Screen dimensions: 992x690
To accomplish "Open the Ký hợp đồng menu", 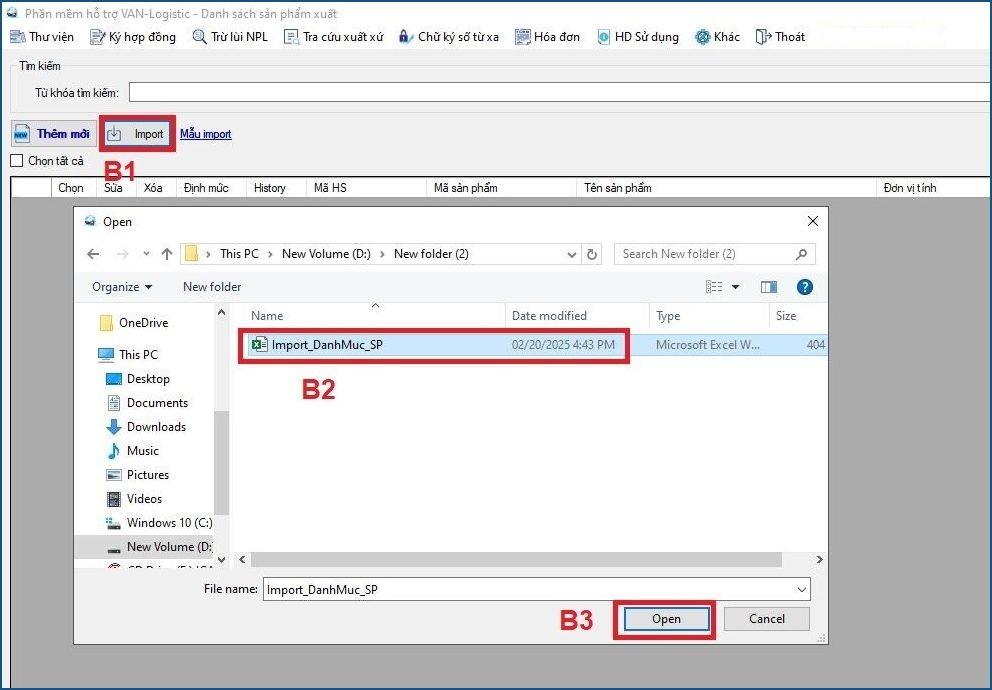I will pyautogui.click(x=133, y=37).
